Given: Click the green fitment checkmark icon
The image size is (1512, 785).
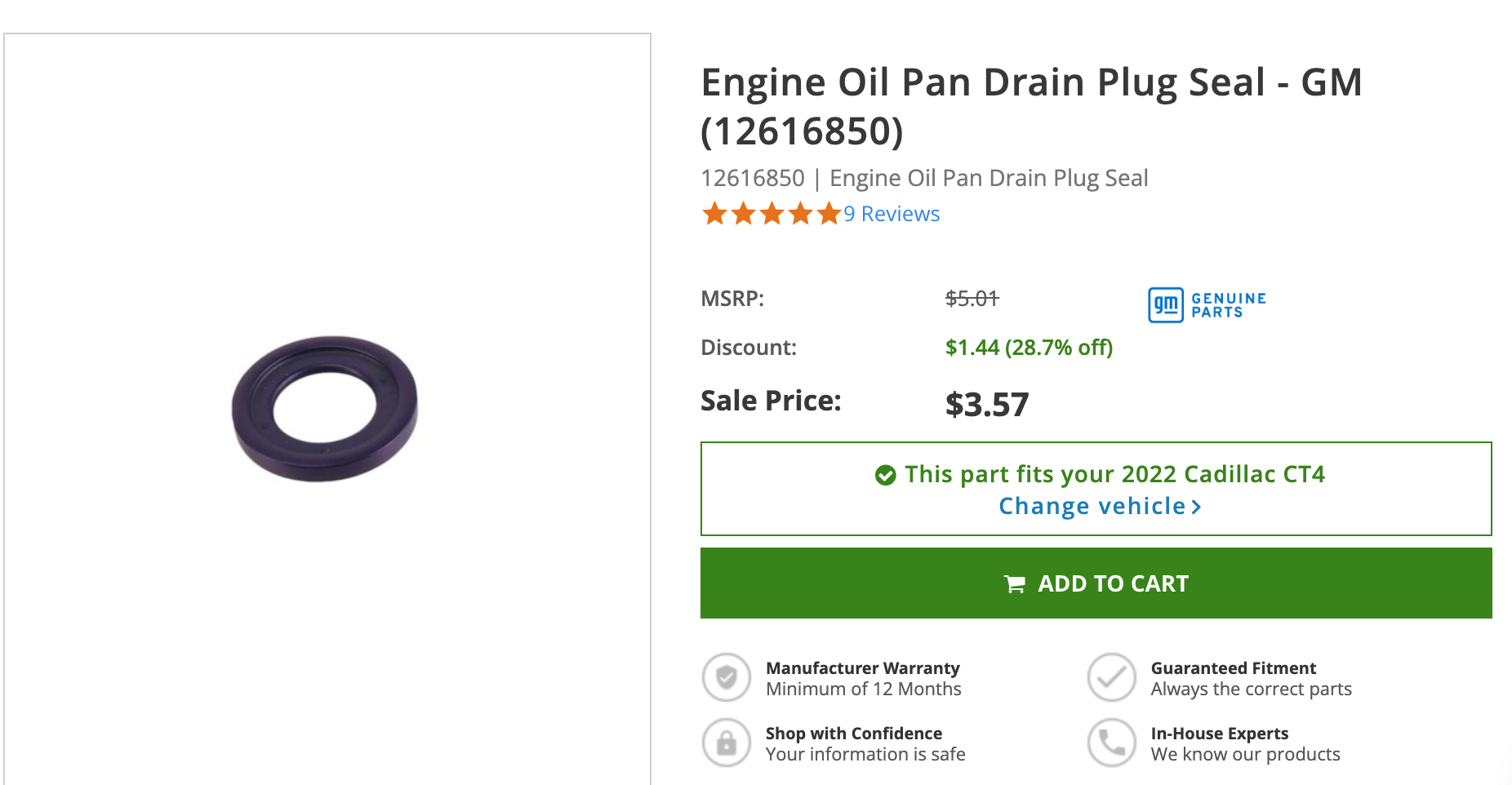Looking at the screenshot, I should [x=885, y=475].
